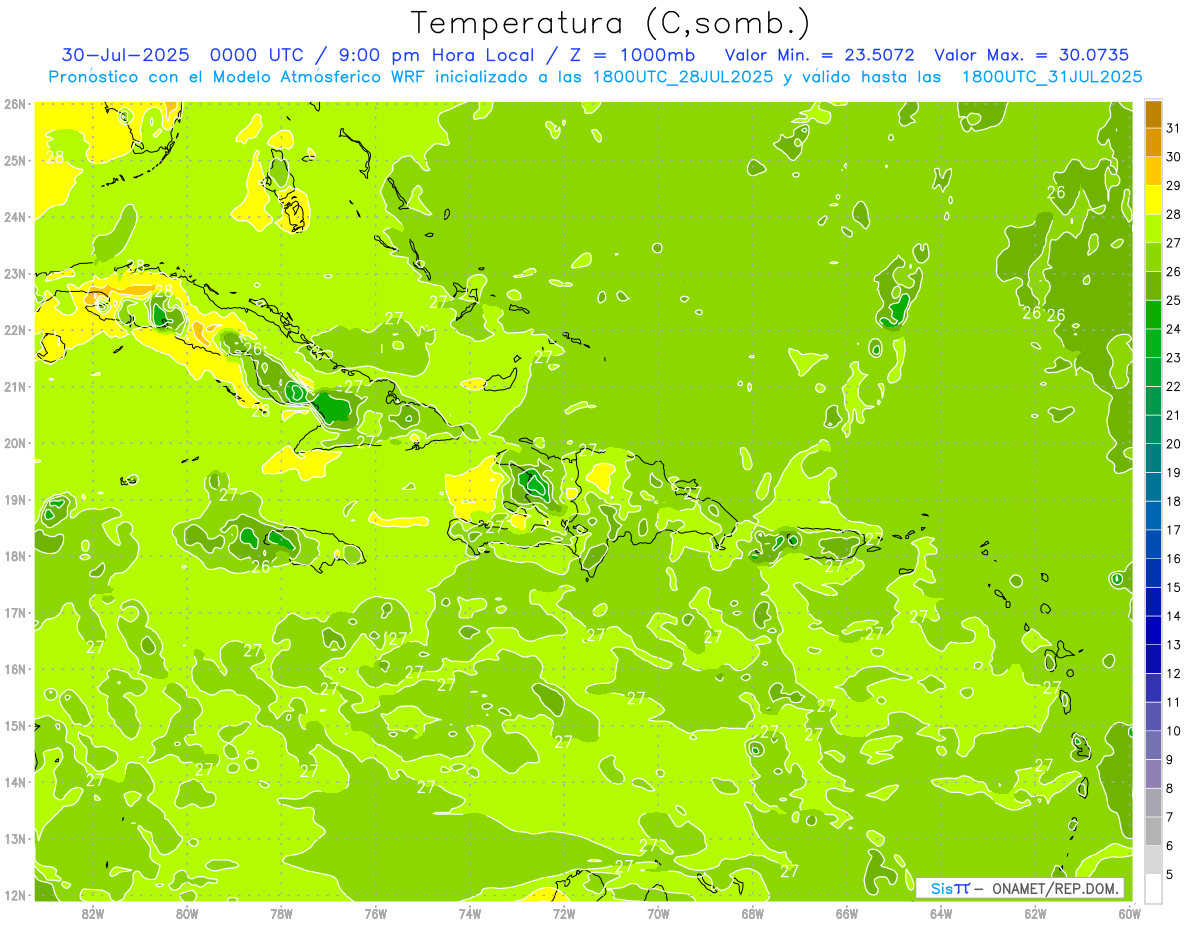Pick the gray swatch between legend 6 and 7

click(1153, 831)
